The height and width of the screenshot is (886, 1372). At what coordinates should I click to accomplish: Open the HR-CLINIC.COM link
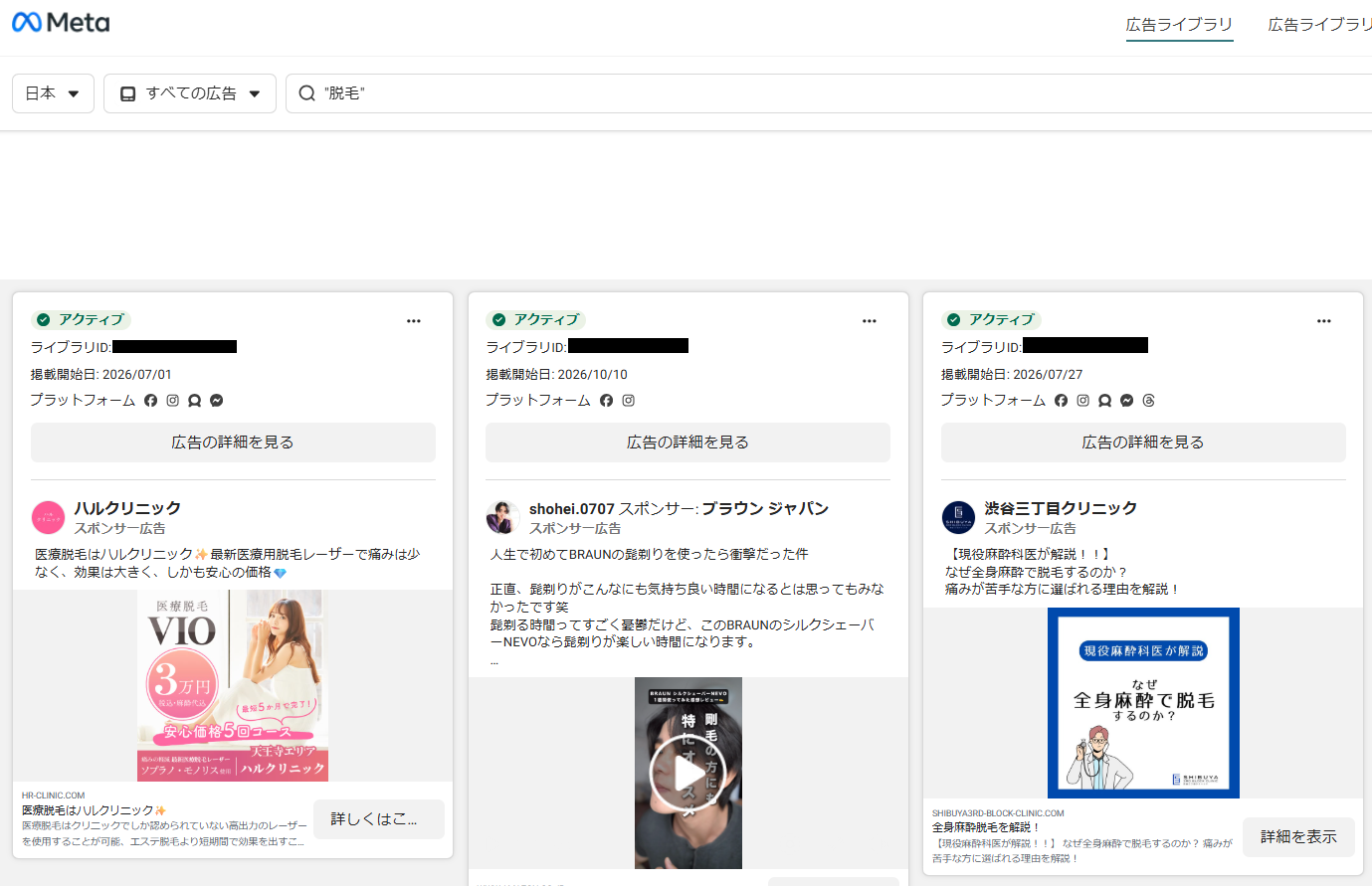coord(54,796)
